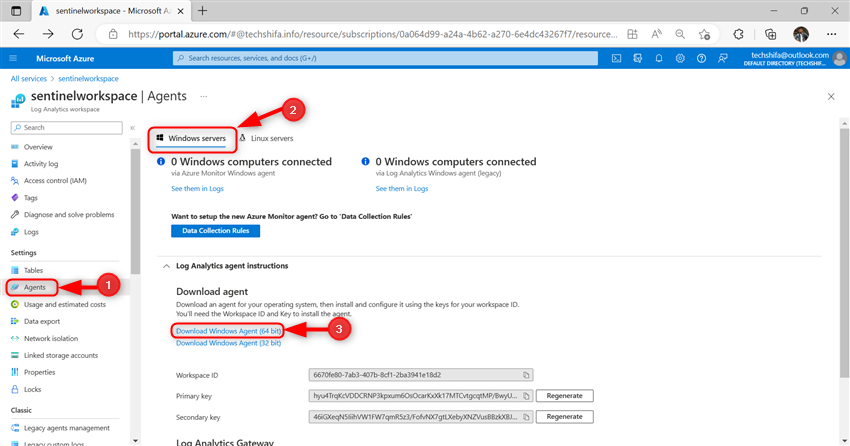Open the notifications bell
Image resolution: width=850 pixels, height=446 pixels.
(659, 58)
